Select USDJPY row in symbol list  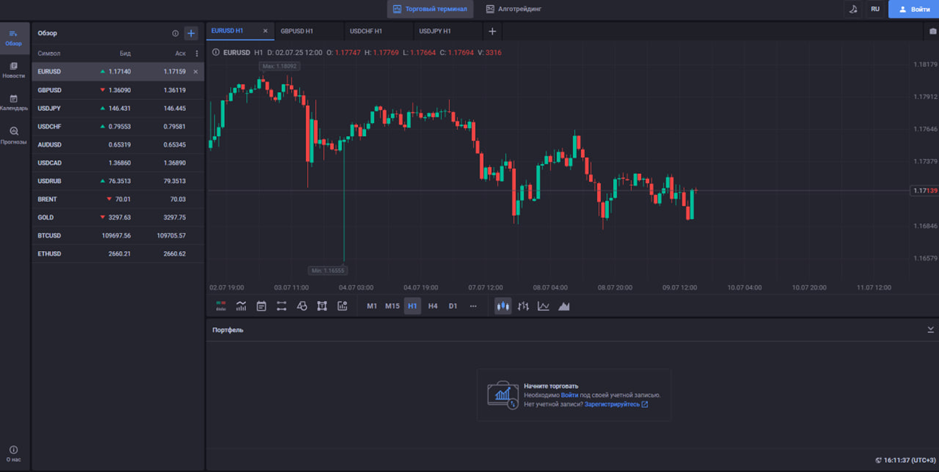point(118,108)
